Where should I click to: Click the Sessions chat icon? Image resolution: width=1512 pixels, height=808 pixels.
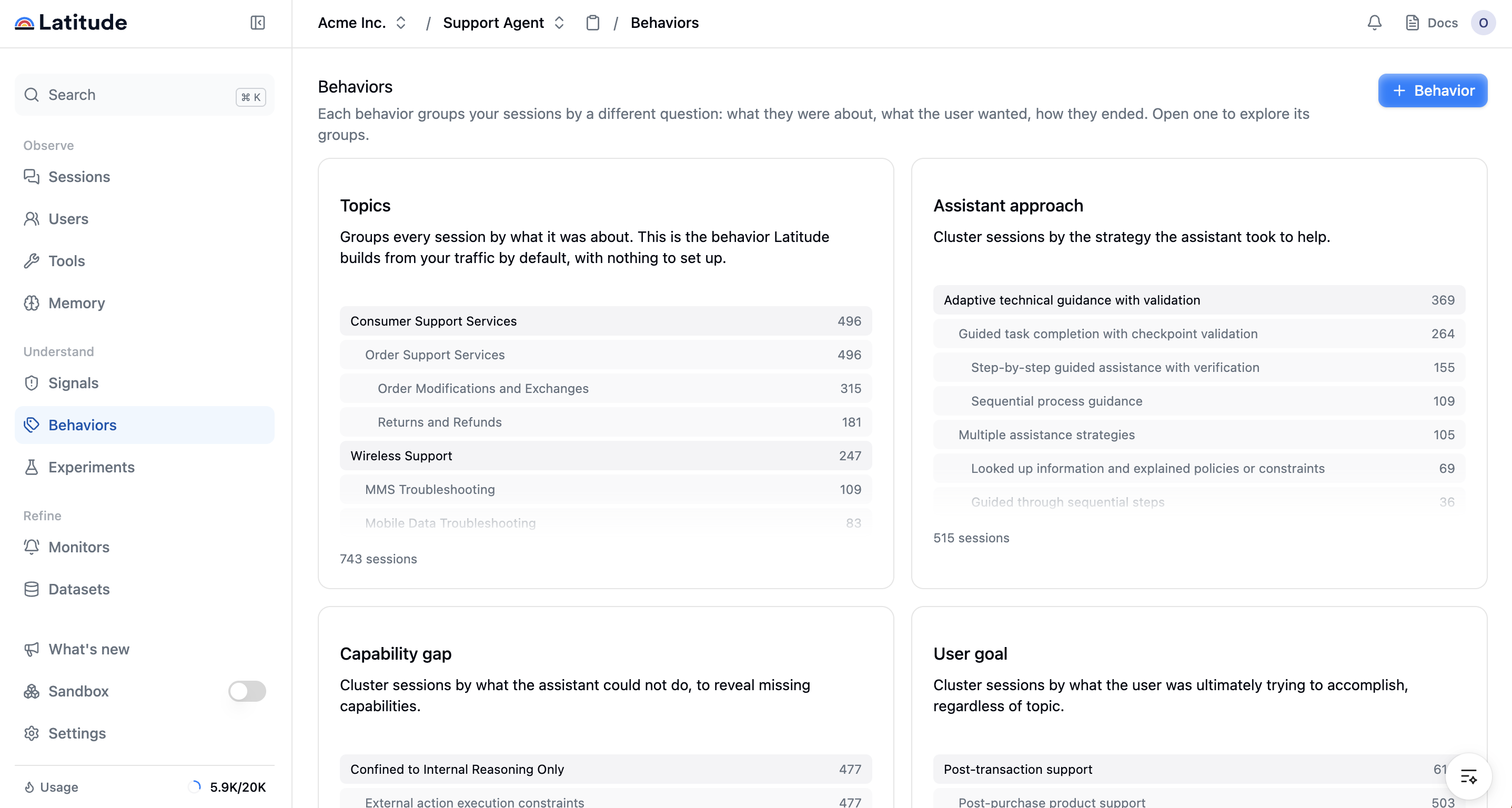(32, 177)
